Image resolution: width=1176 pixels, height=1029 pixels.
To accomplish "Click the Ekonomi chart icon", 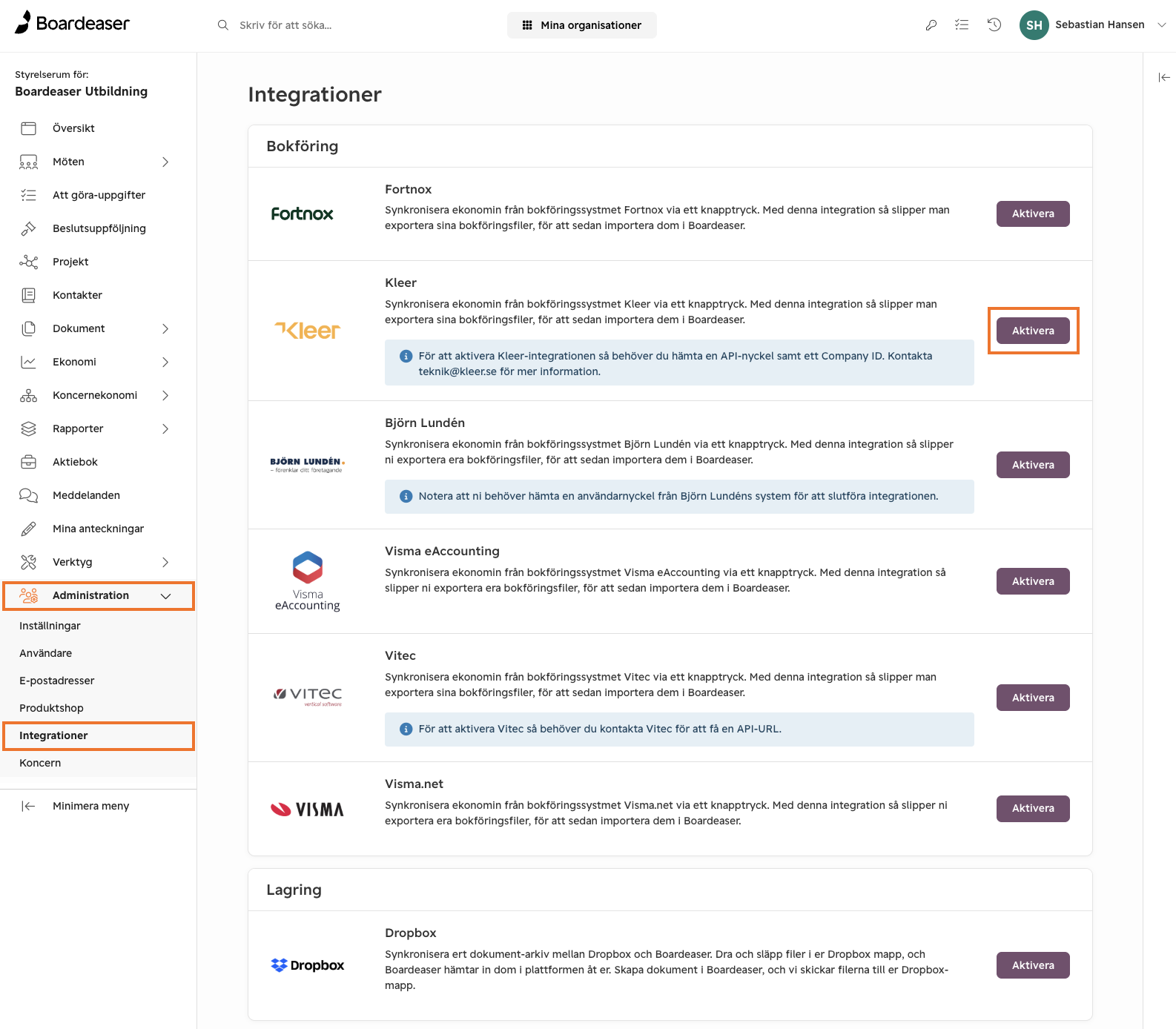I will pyautogui.click(x=28, y=362).
